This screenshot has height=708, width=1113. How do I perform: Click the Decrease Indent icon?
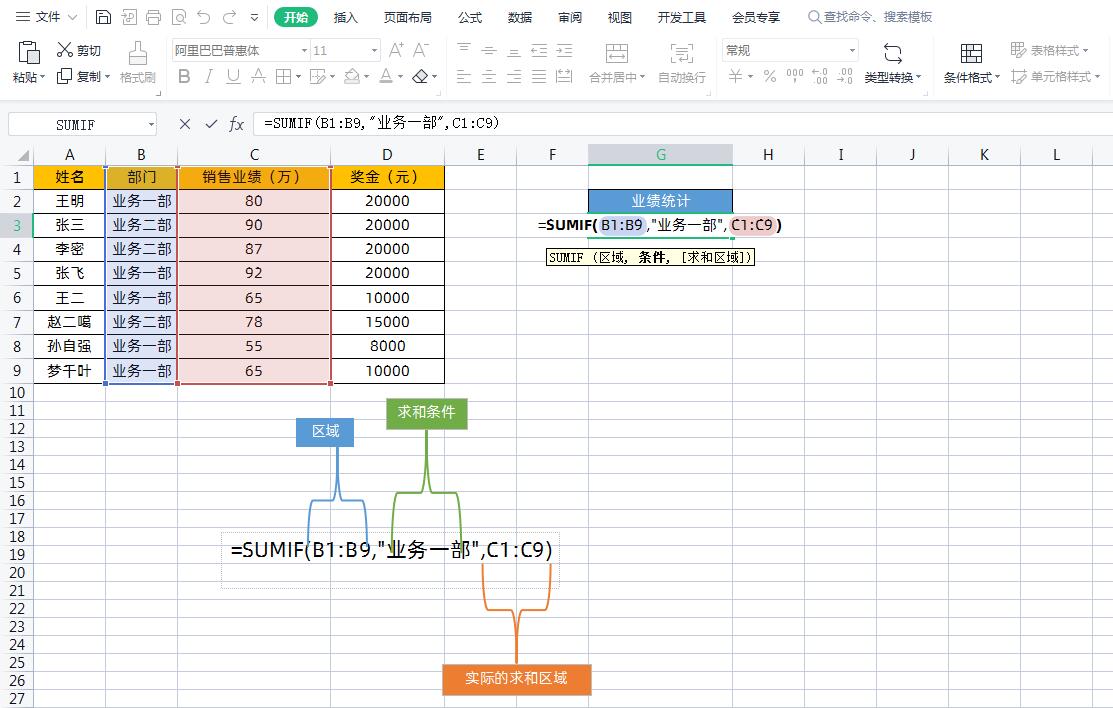pyautogui.click(x=539, y=50)
